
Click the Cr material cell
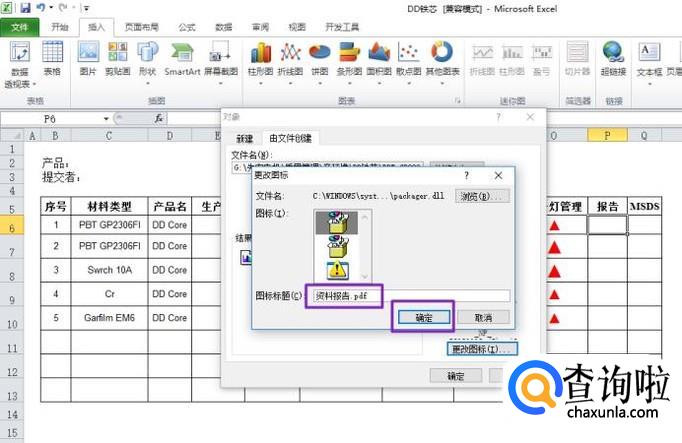point(110,294)
